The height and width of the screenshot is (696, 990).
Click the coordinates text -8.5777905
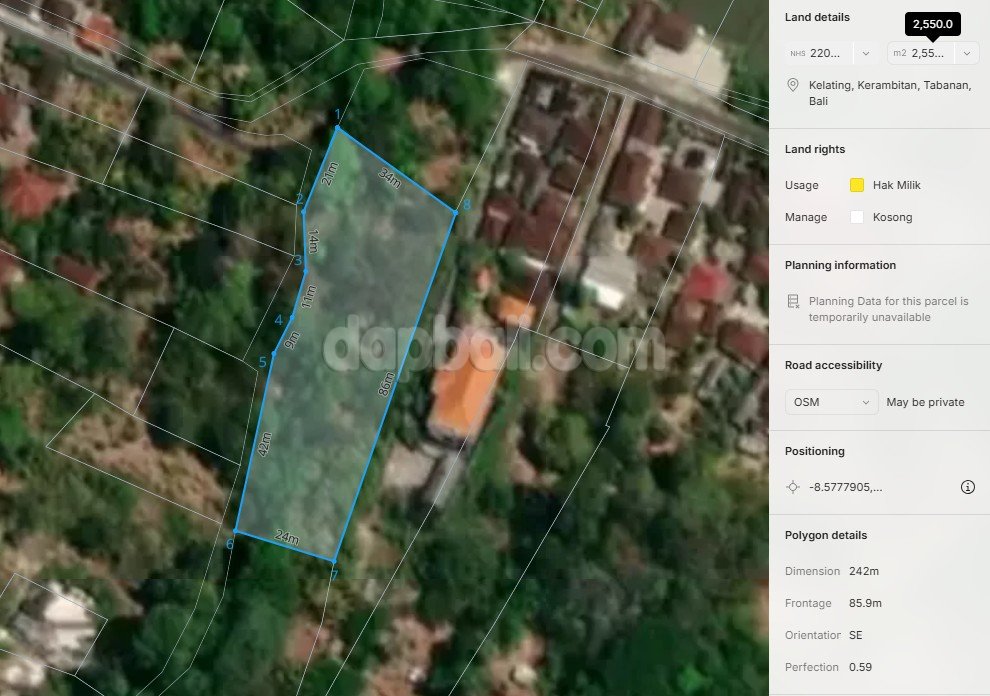click(x=846, y=487)
